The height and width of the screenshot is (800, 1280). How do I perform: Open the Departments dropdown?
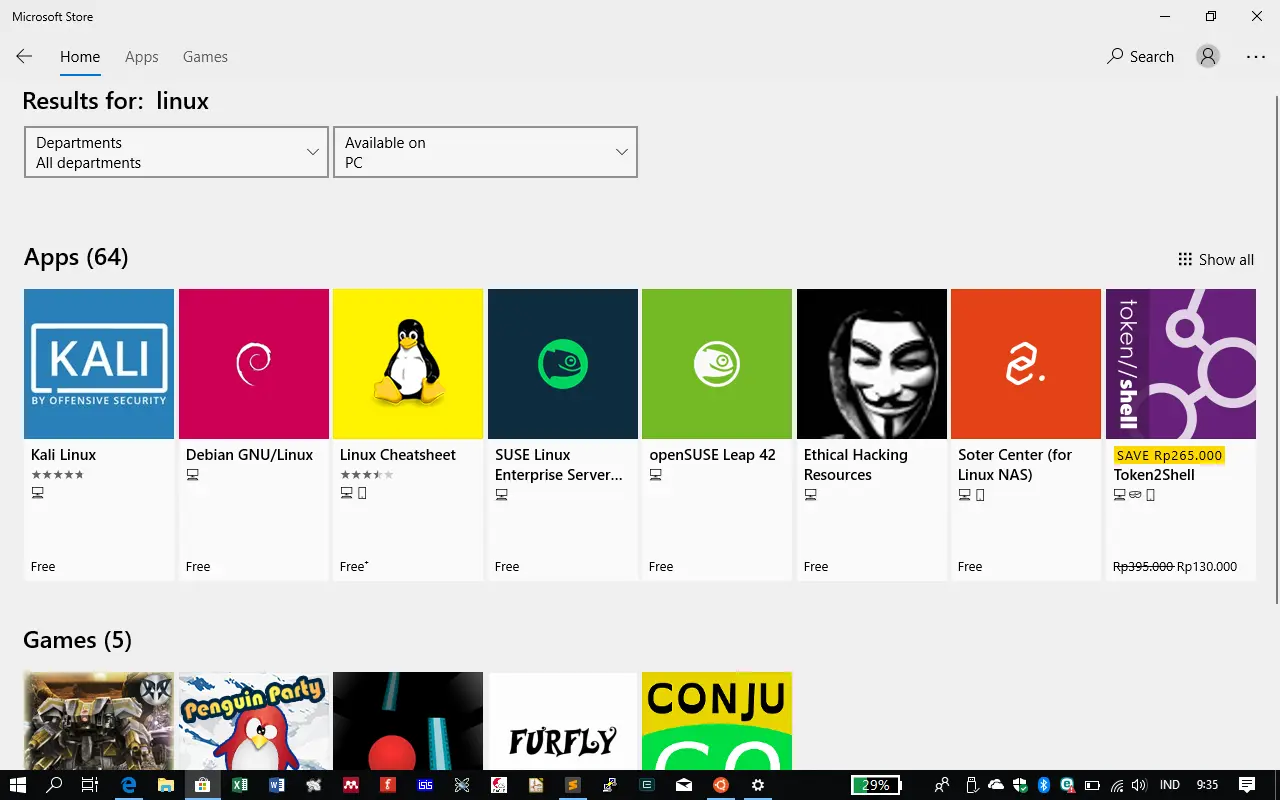[x=176, y=152]
